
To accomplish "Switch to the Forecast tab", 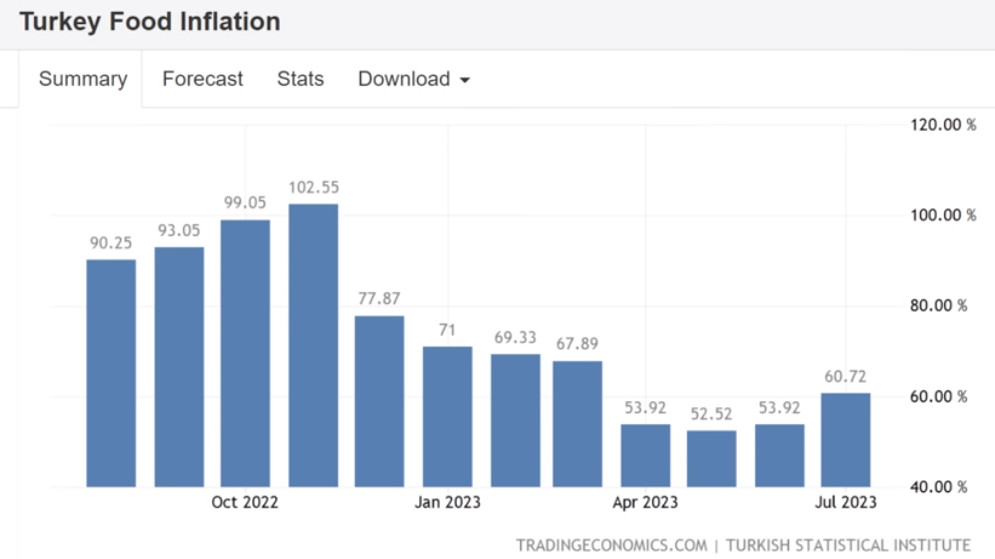I will click(x=202, y=79).
